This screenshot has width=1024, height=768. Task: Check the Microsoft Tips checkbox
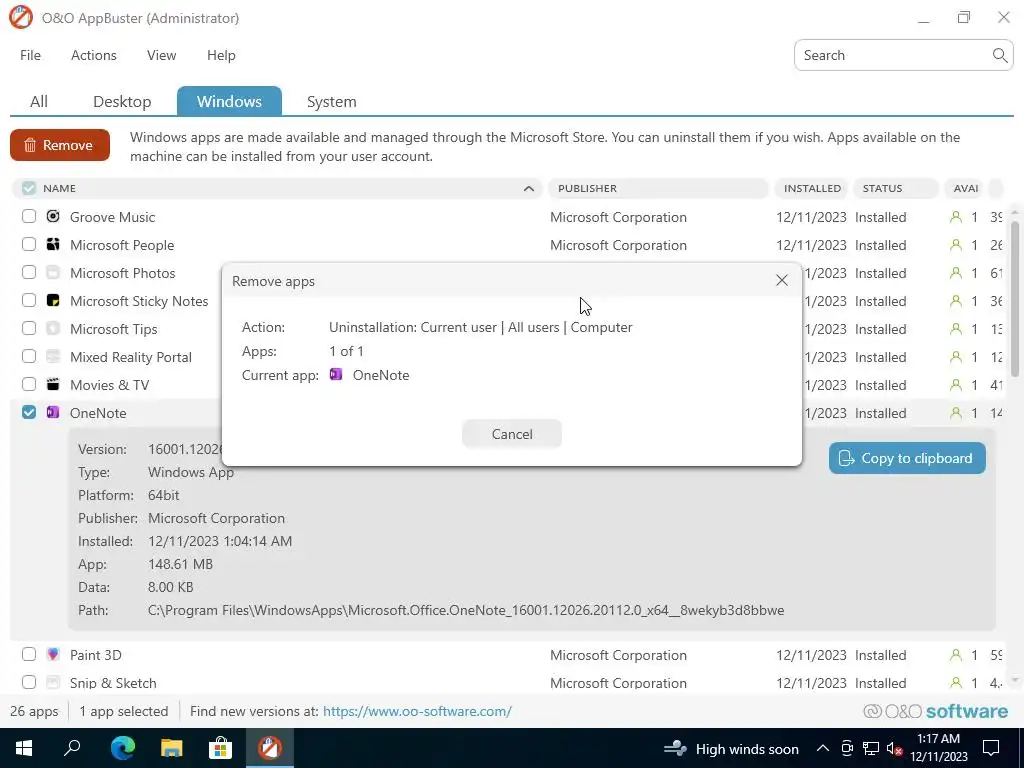(29, 328)
